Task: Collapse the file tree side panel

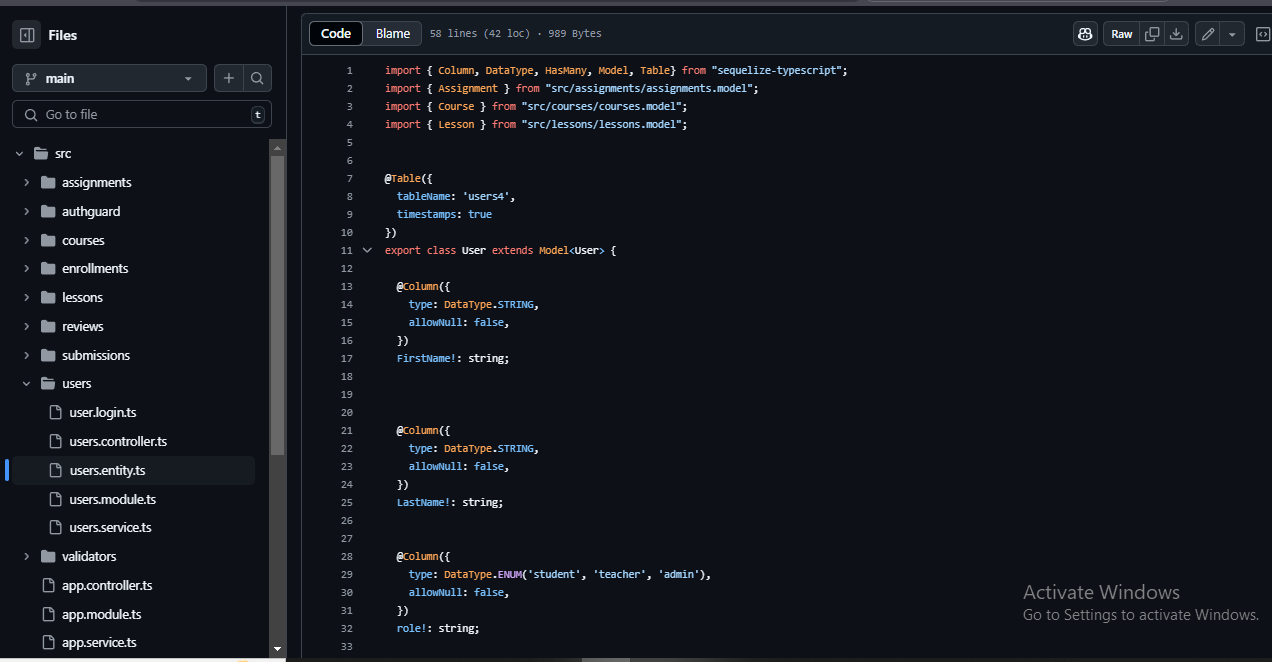Action: pos(27,35)
